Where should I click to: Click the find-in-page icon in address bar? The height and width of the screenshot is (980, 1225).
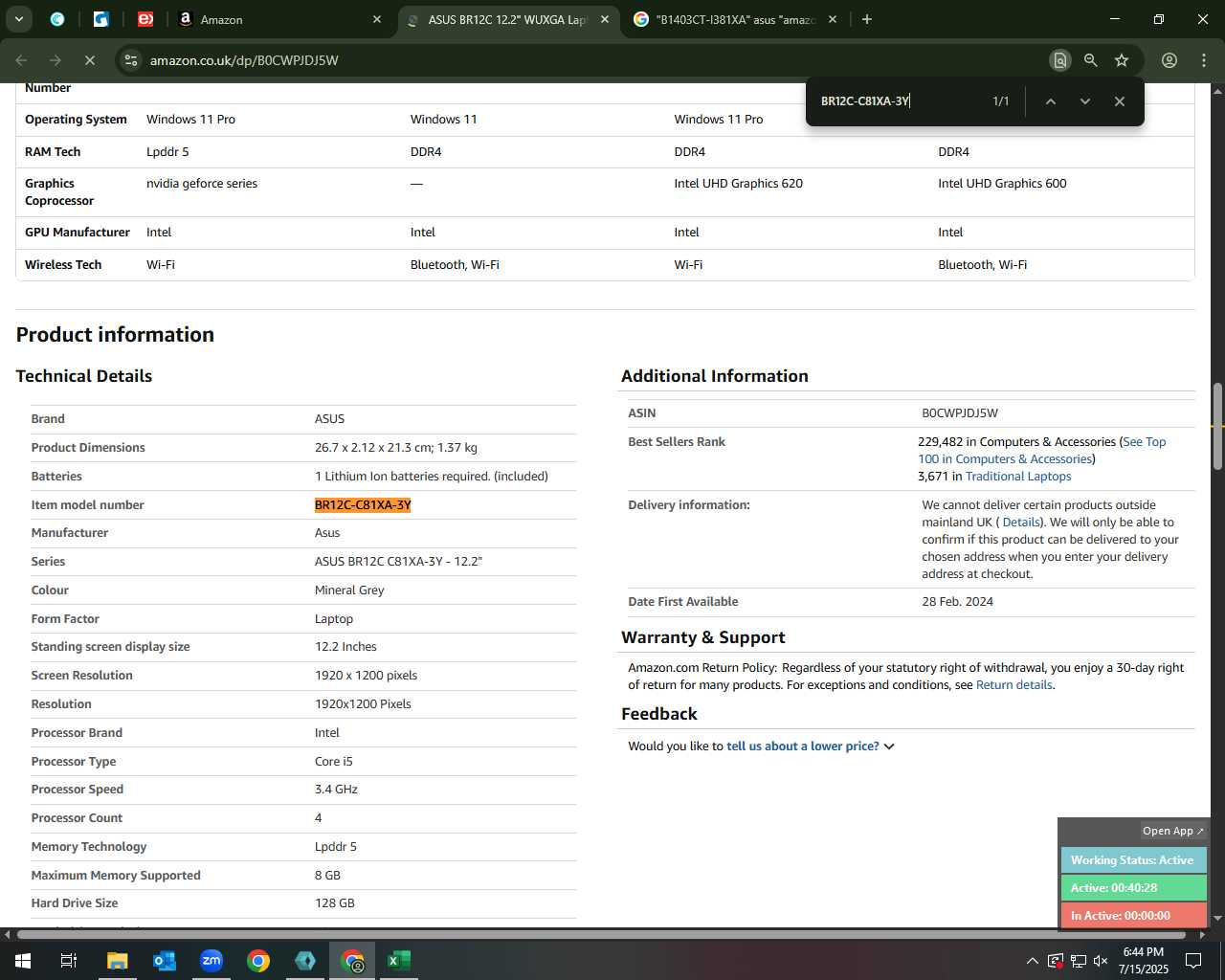(1059, 60)
